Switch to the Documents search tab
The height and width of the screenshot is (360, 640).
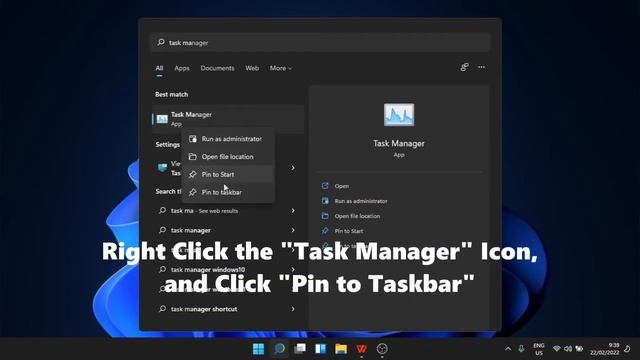[x=217, y=68]
